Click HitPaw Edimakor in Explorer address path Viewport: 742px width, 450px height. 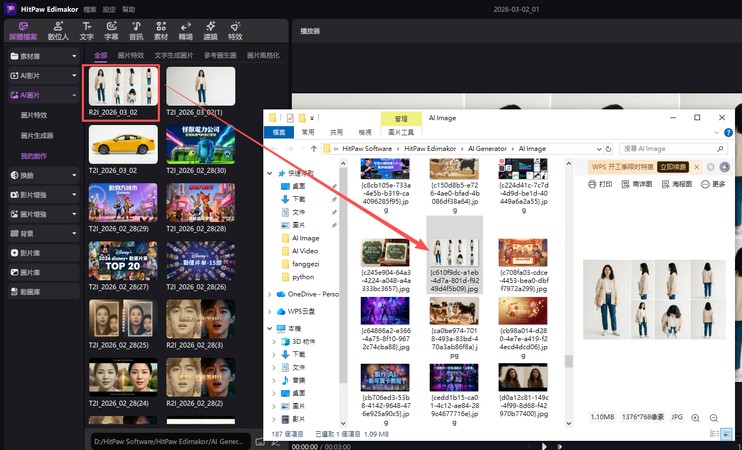point(430,149)
